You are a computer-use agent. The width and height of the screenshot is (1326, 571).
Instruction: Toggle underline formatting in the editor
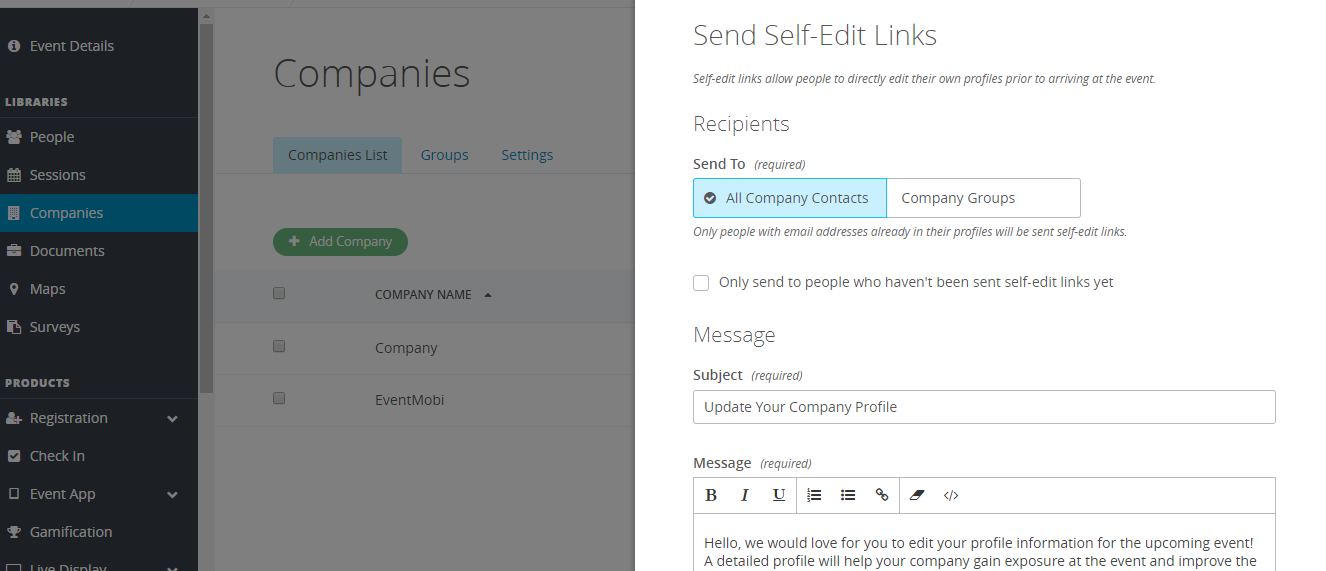(779, 495)
